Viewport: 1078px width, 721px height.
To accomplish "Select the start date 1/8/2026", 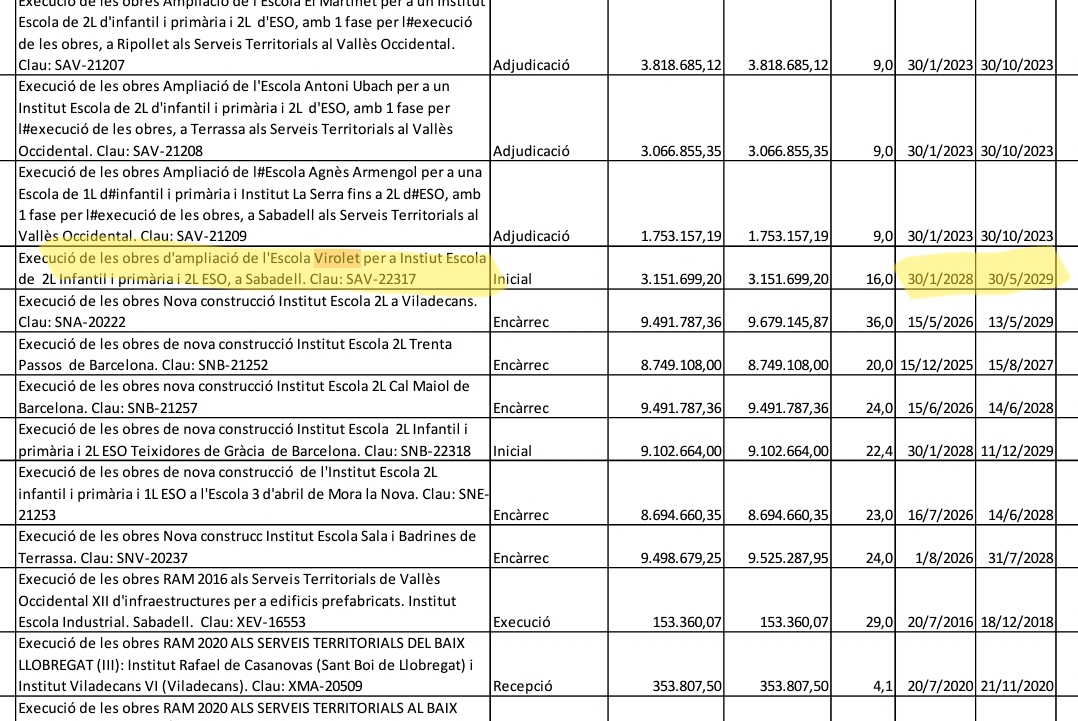I will (944, 558).
